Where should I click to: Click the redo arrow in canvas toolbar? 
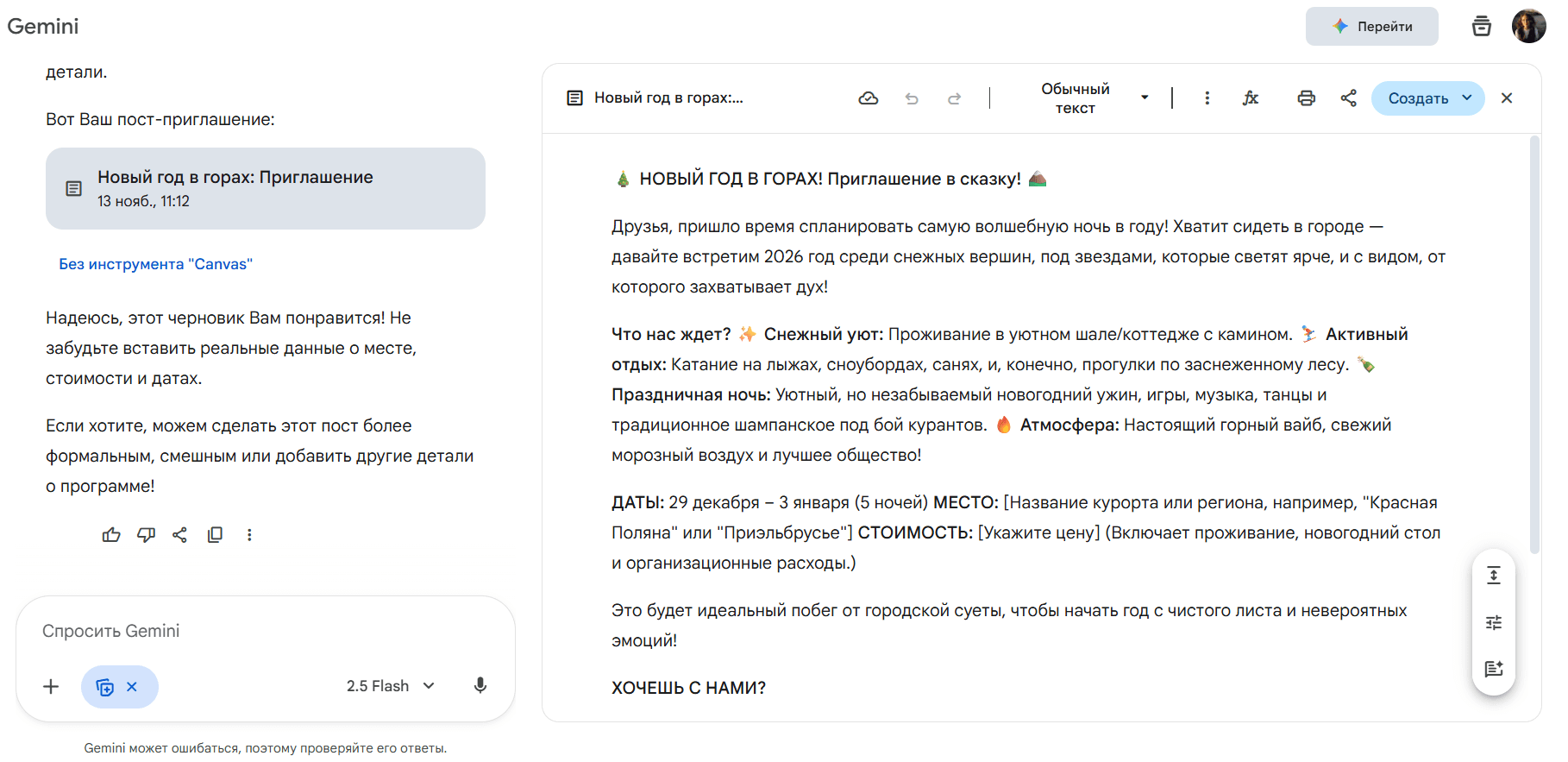coord(954,98)
